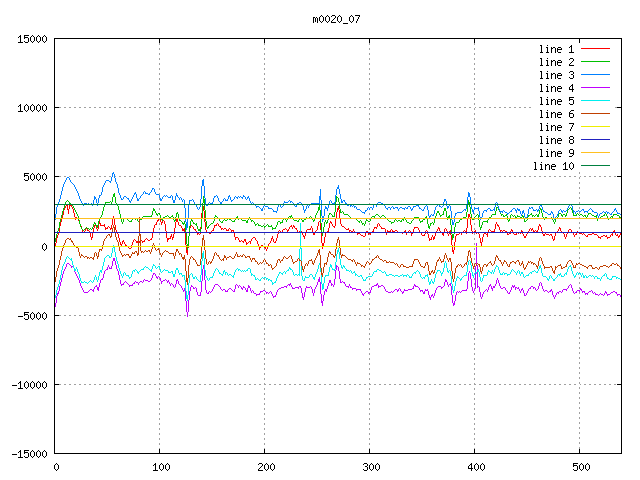
Task: Select the 'line 8' legend label
Action: (x=556, y=140)
